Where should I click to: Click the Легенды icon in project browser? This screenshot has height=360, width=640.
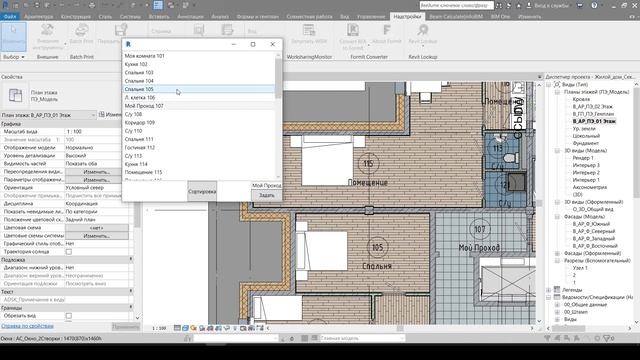pos(557,289)
